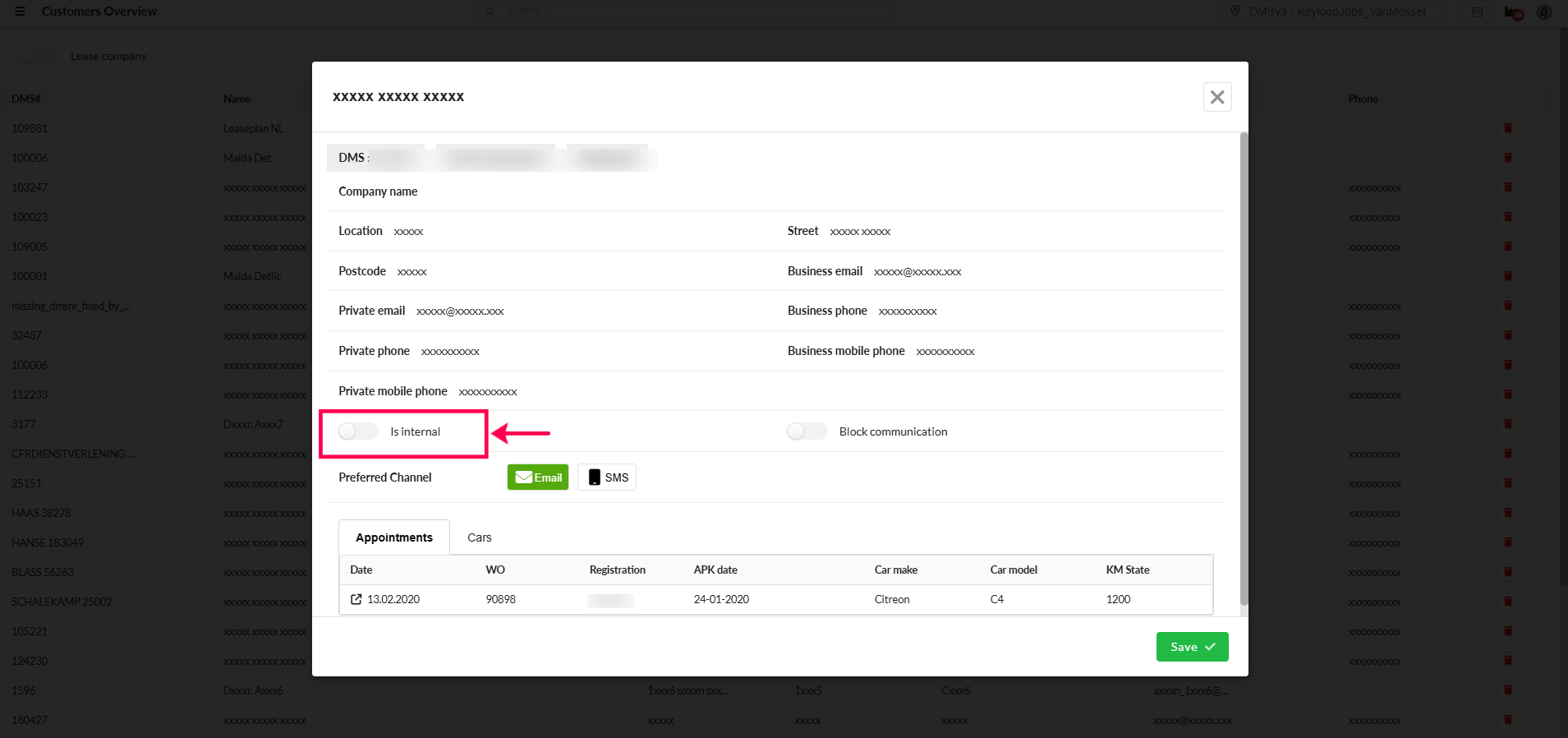Choose SMS as preferred channel

[607, 477]
